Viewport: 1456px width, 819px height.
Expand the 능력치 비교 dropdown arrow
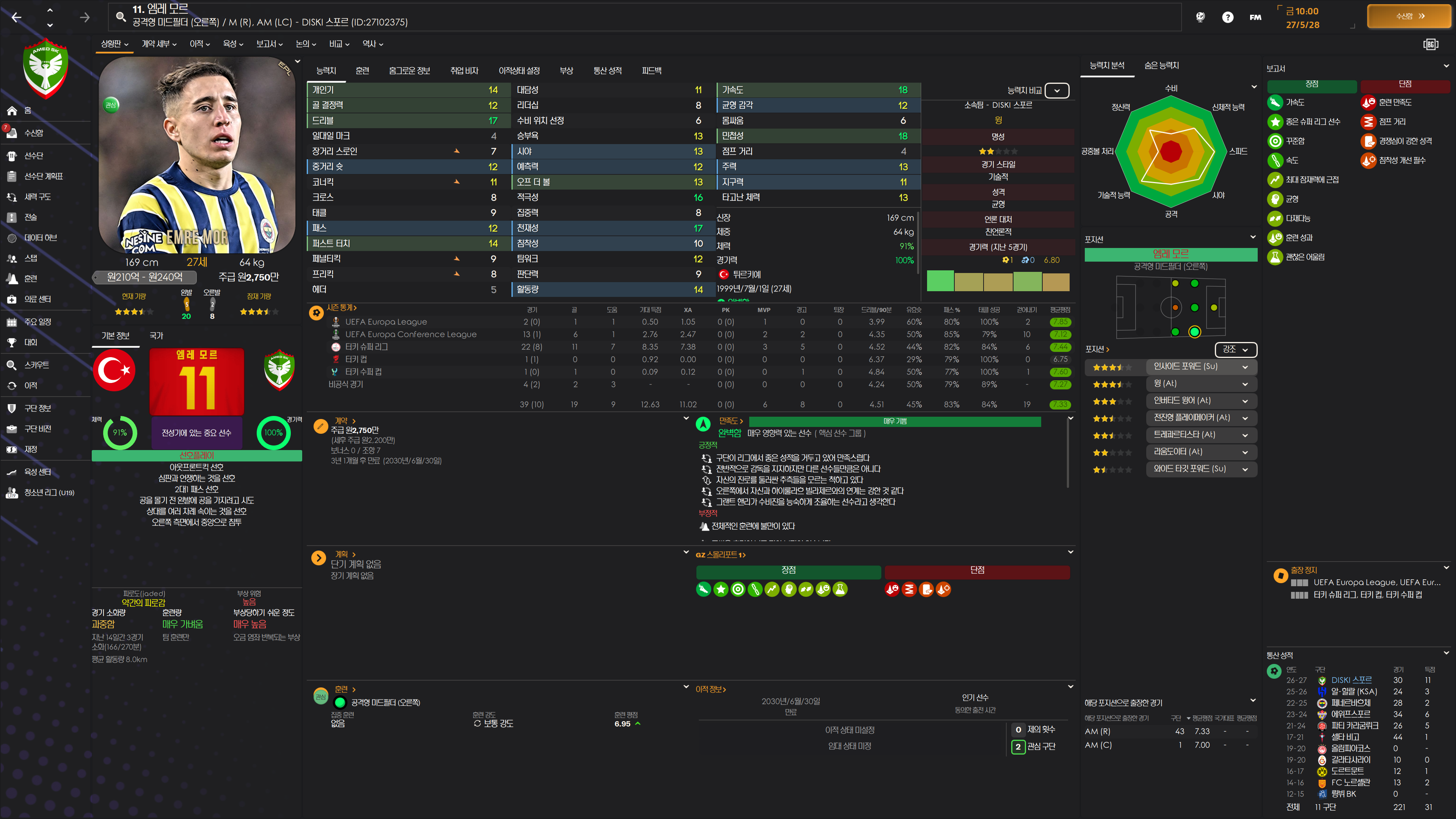click(x=1056, y=91)
